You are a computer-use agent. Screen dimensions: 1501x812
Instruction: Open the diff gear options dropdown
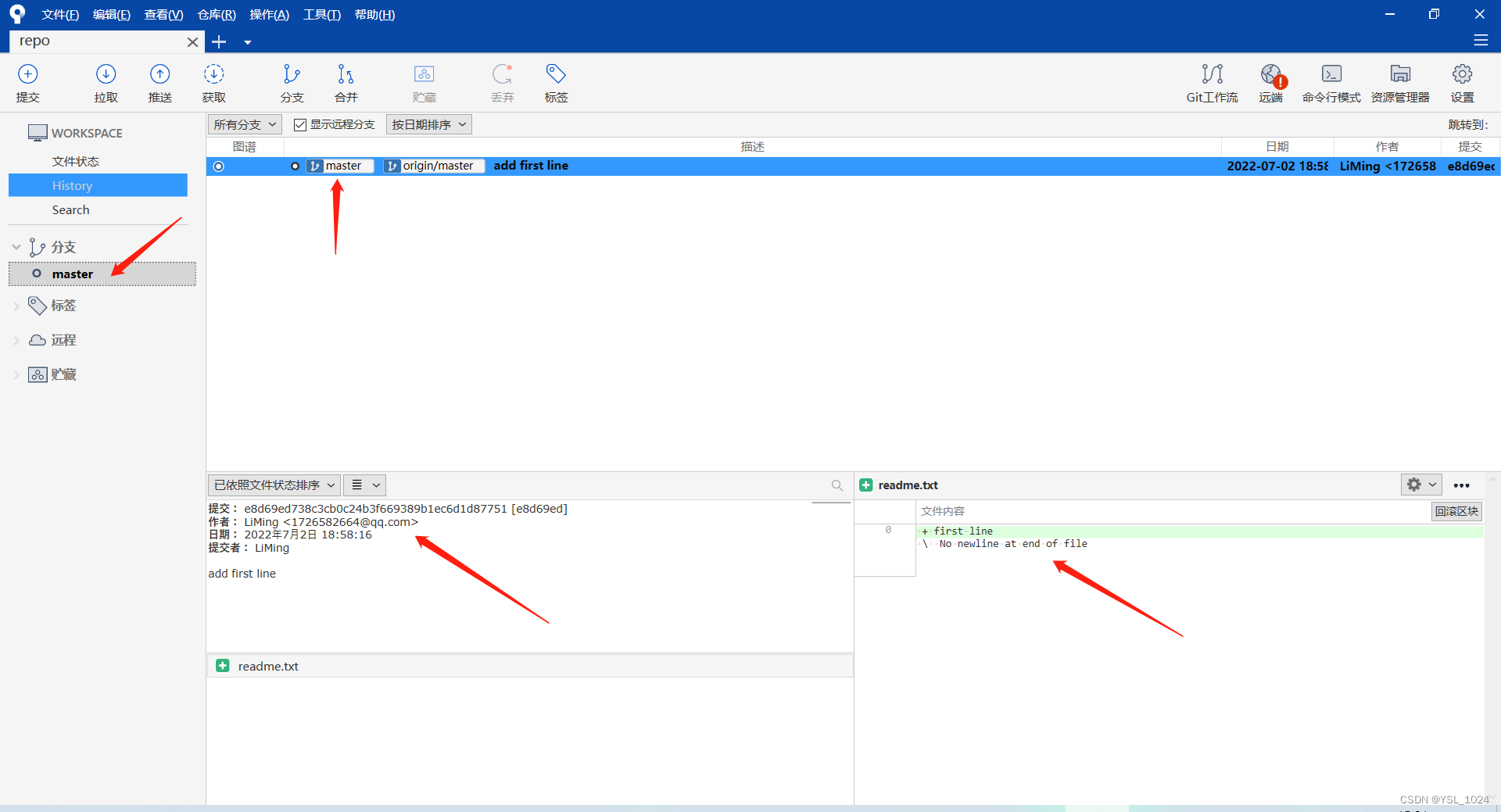pos(1421,485)
